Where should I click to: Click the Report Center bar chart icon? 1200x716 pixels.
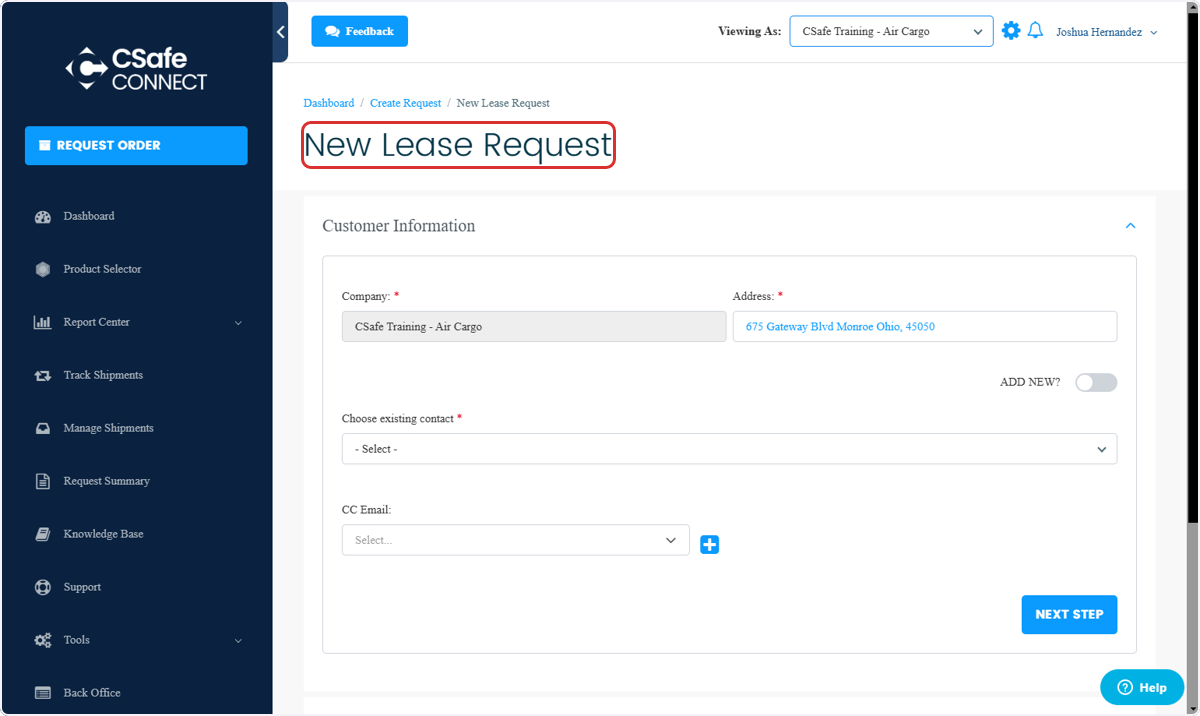43,322
